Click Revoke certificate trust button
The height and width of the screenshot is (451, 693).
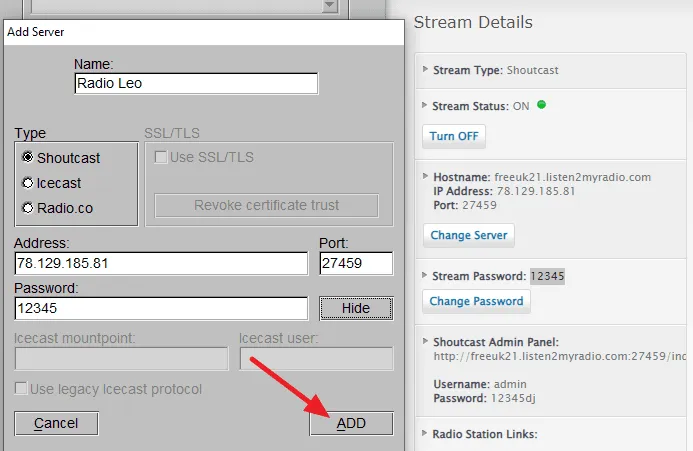tap(267, 205)
